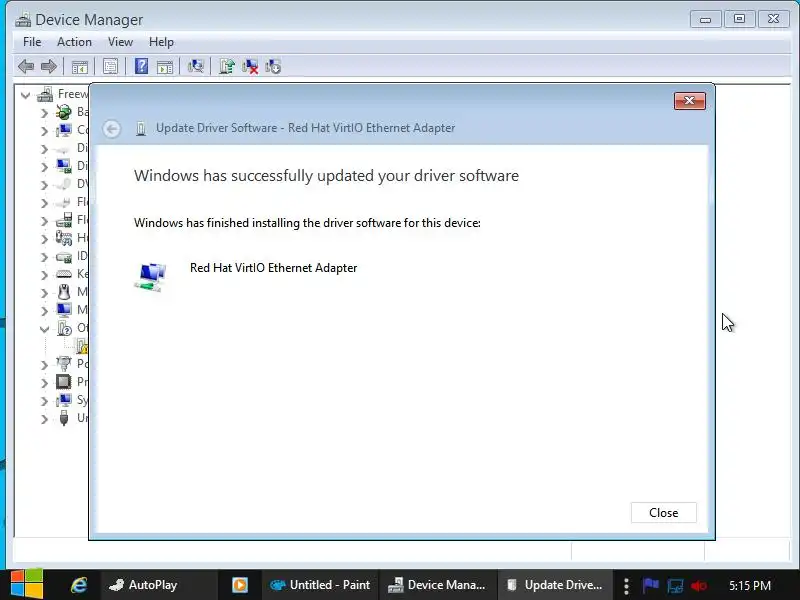Click the processor chip category icon
This screenshot has width=800, height=600.
tap(64, 382)
